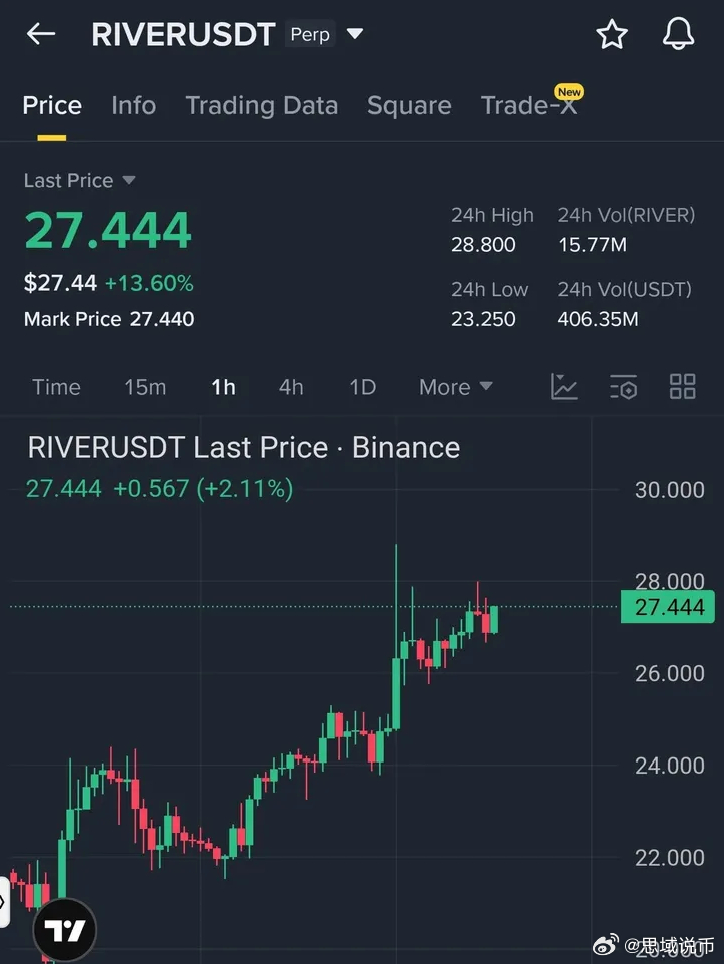Click the RIVERUSDT Last Price · Binance chart title
724x964 pixels.
pos(243,447)
